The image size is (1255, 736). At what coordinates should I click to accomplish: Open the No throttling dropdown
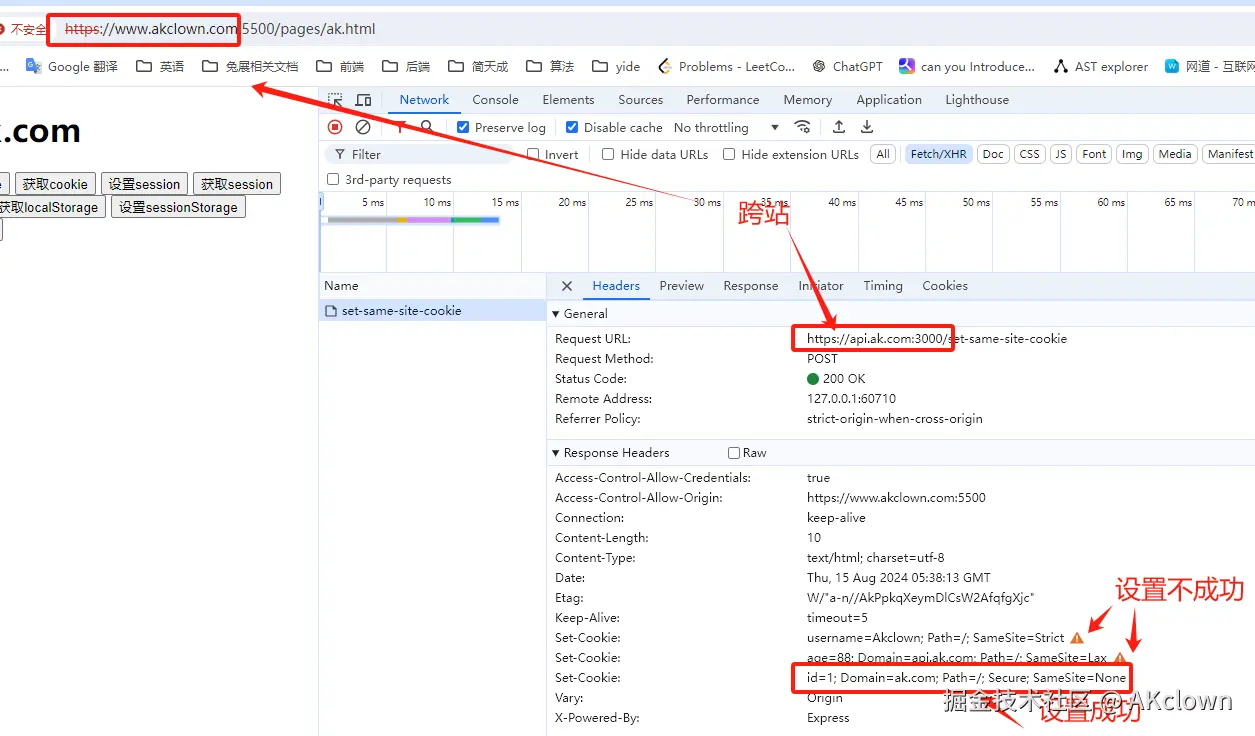[727, 127]
